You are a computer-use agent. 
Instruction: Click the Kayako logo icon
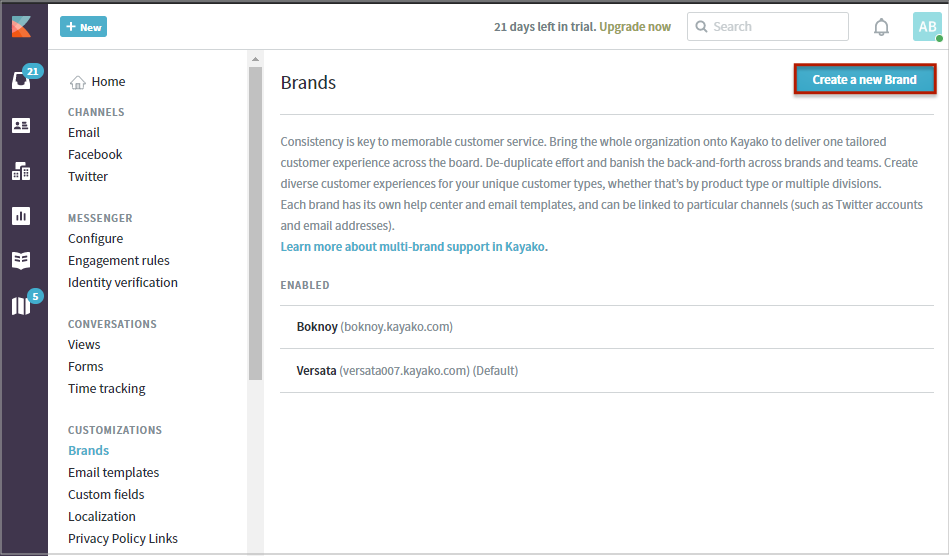[x=22, y=27]
